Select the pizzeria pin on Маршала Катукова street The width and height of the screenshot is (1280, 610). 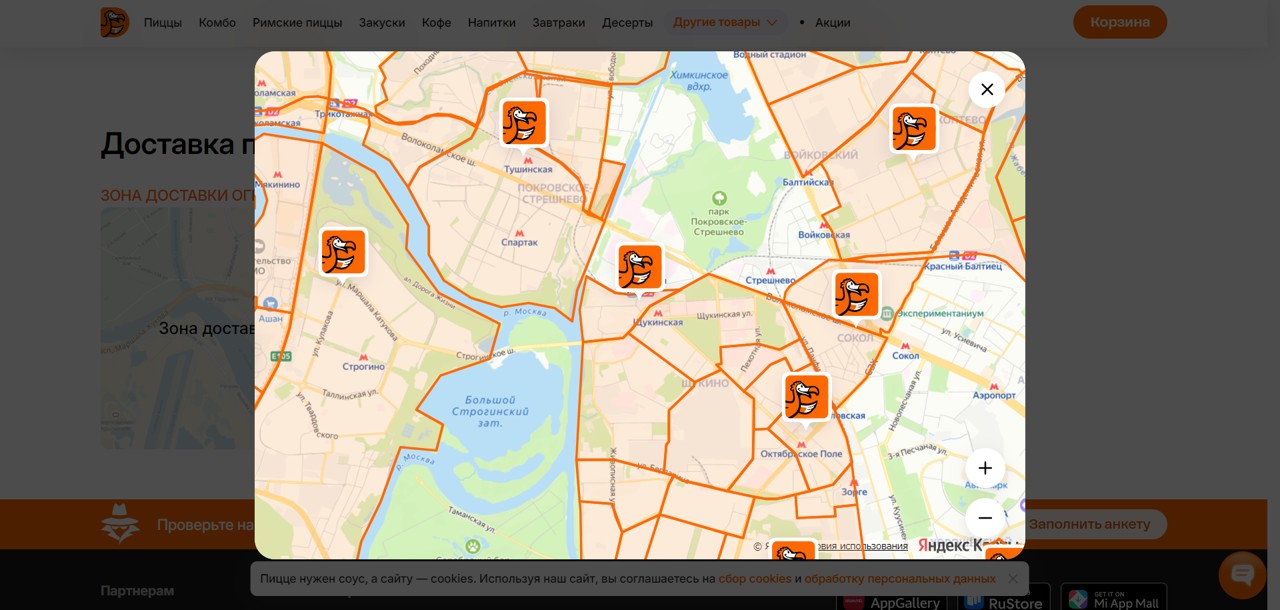click(x=343, y=252)
